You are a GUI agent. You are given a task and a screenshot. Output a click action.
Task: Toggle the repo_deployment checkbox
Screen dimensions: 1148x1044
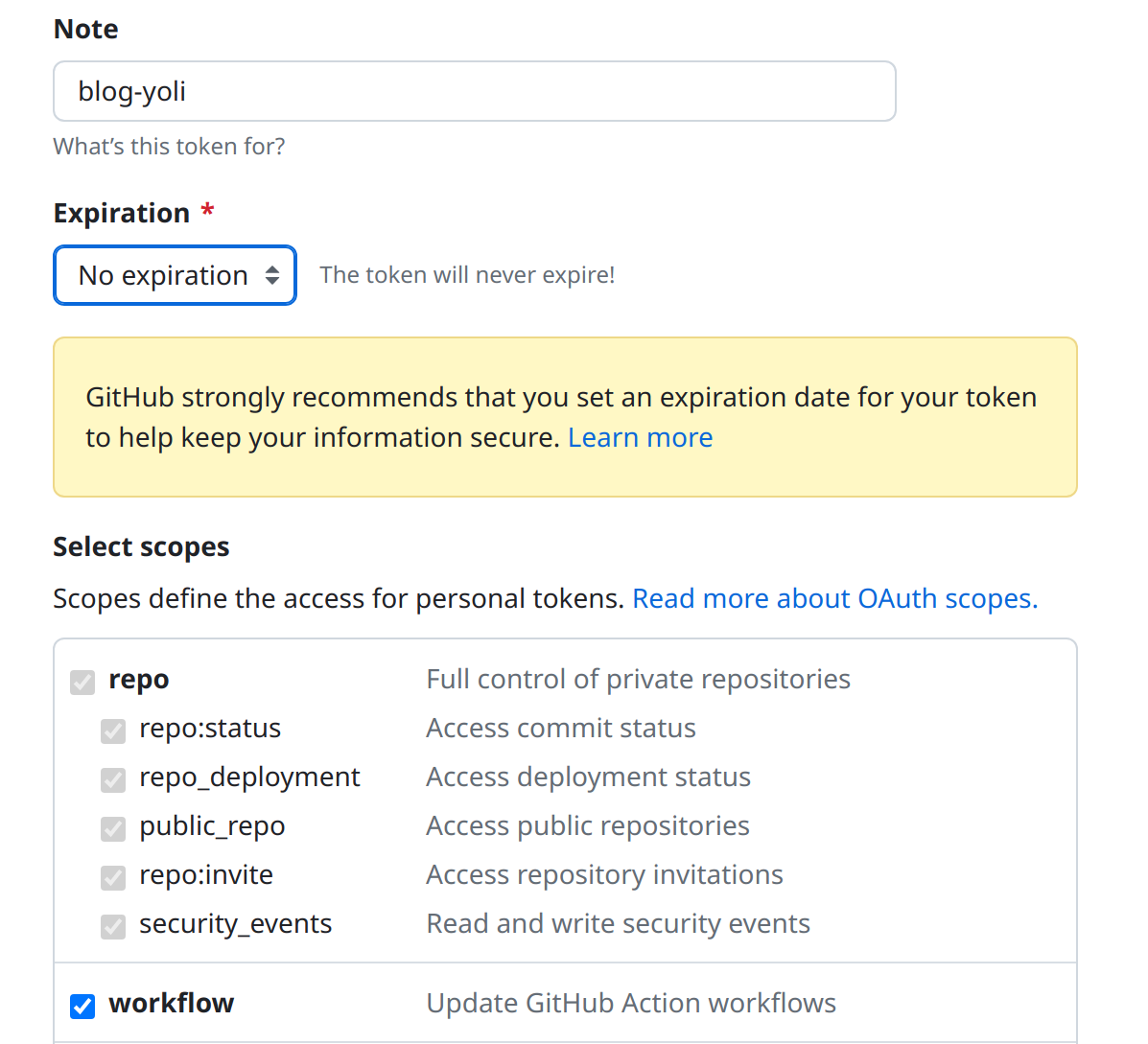pos(113,779)
